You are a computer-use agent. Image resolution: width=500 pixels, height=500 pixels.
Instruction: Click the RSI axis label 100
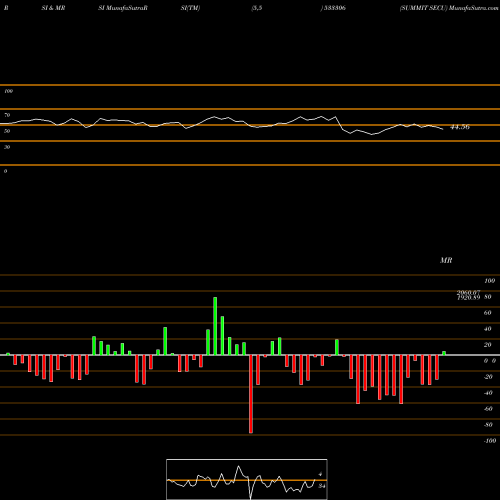click(x=8, y=91)
